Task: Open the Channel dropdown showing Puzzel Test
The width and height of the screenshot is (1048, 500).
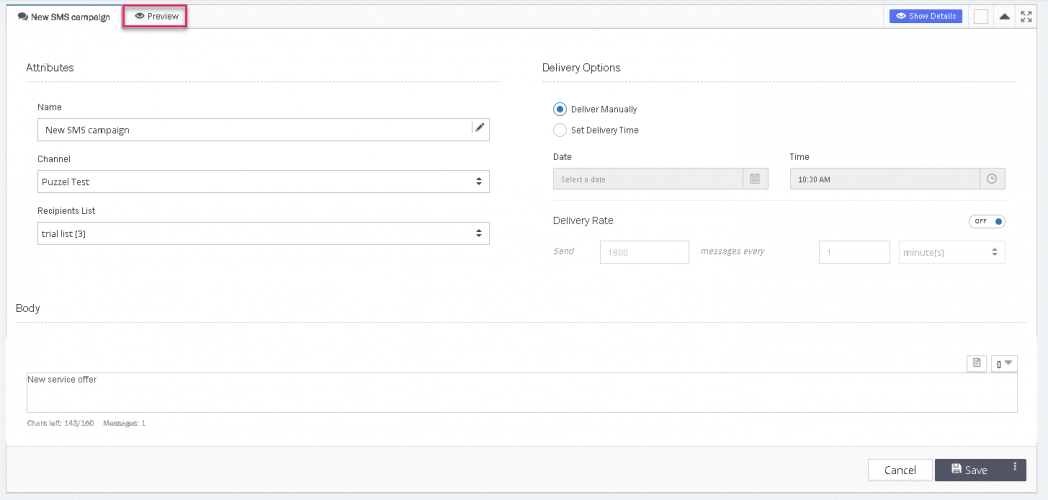Action: coord(263,181)
